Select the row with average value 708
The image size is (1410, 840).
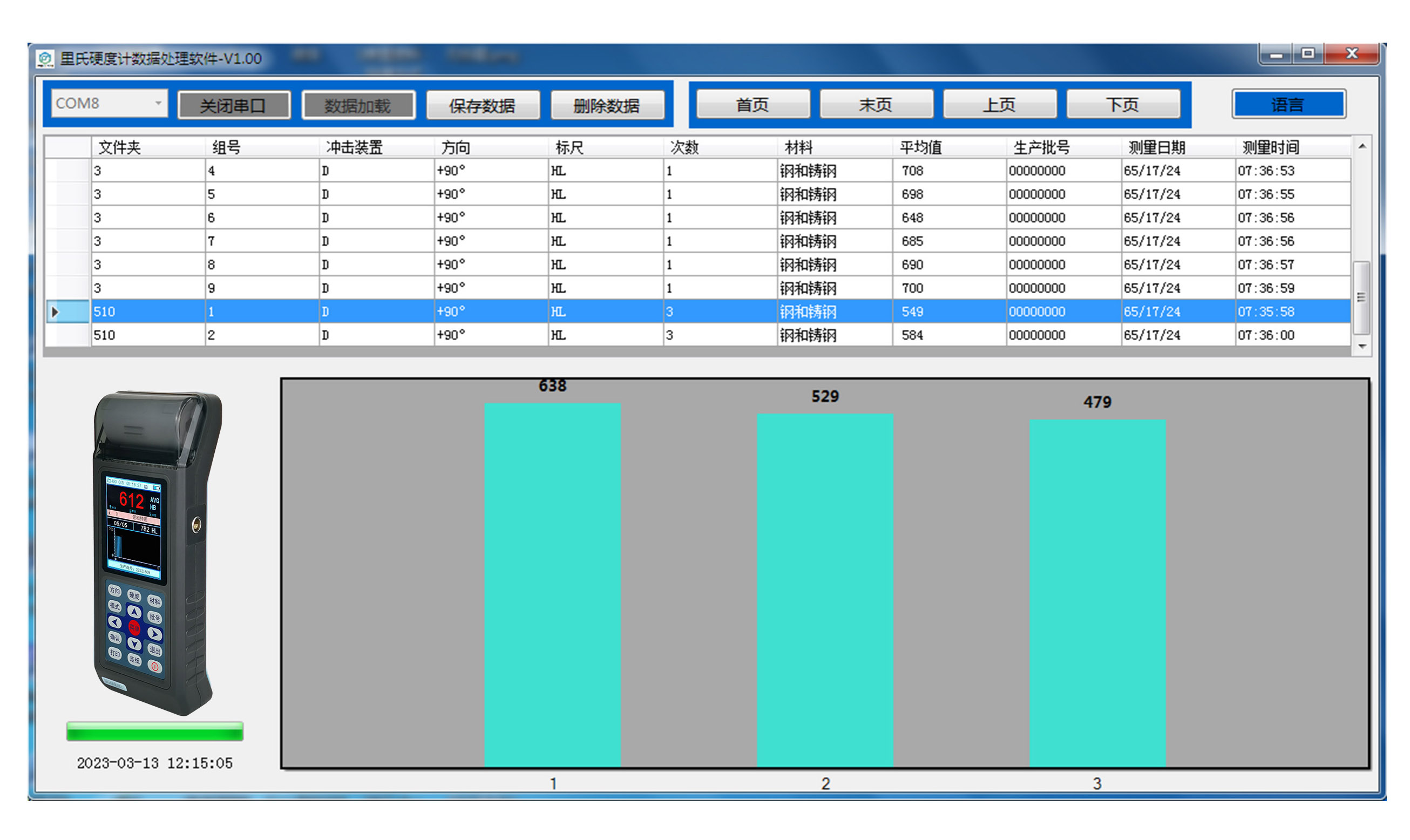click(912, 171)
